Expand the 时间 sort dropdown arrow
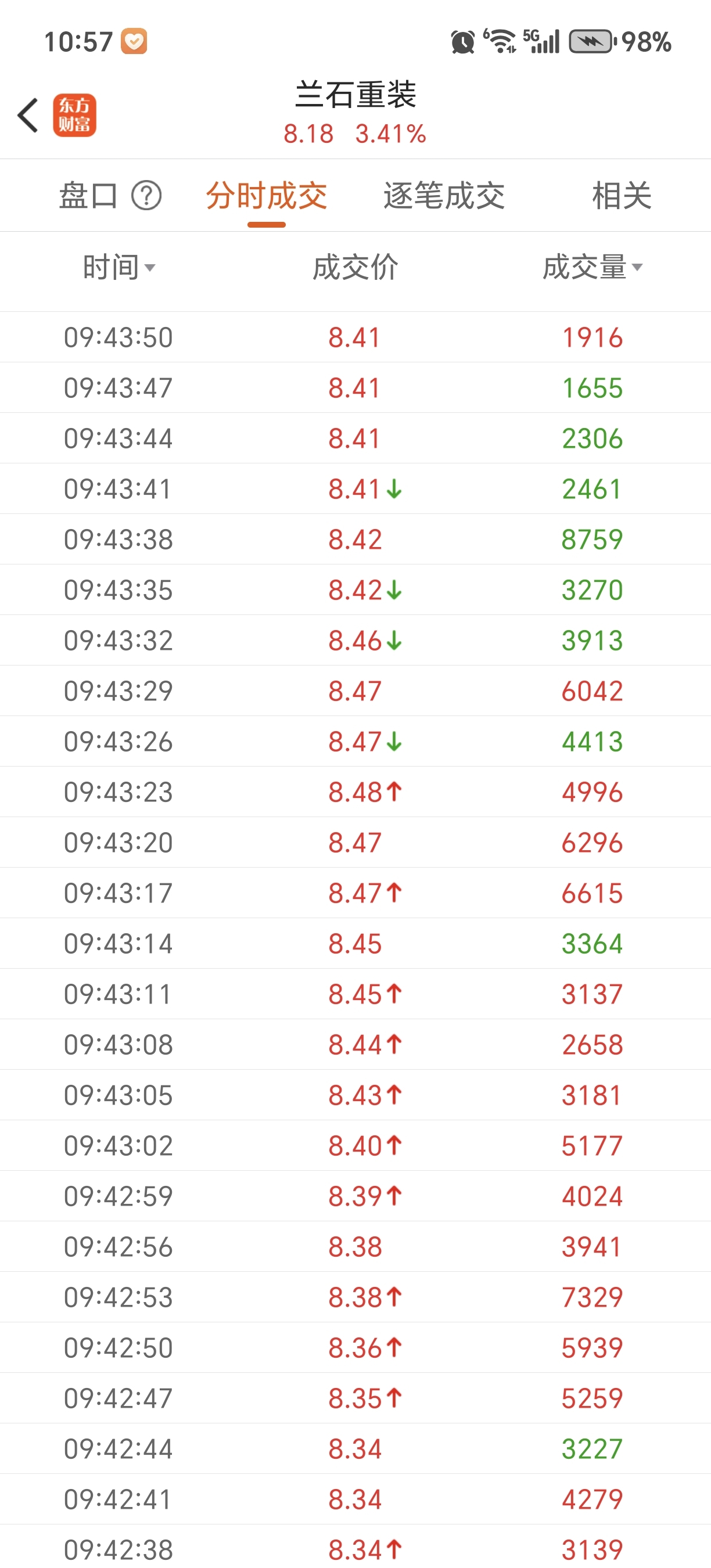The width and height of the screenshot is (711, 1568). [150, 268]
